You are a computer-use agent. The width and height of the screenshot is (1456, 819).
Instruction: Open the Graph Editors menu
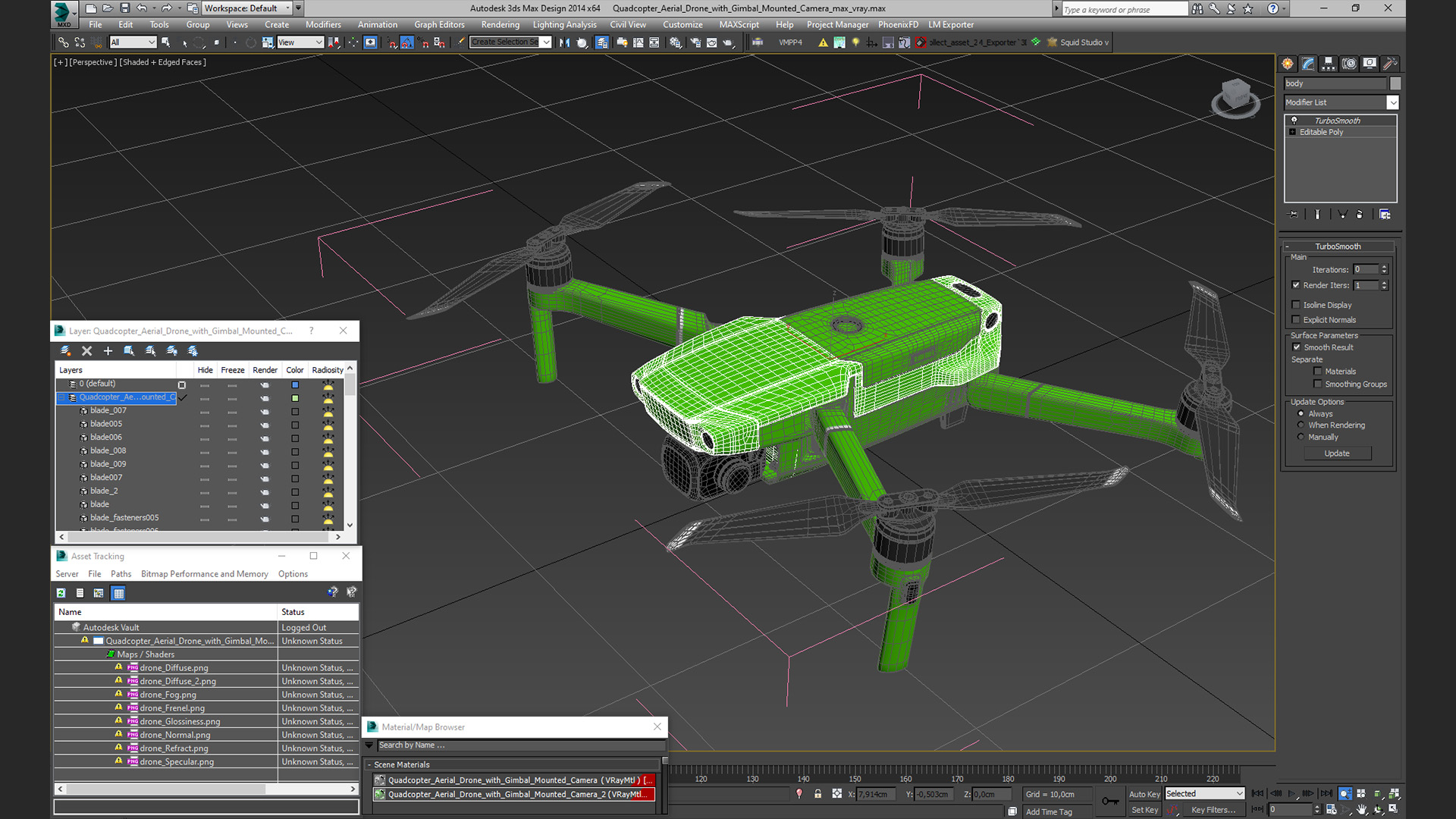439,25
